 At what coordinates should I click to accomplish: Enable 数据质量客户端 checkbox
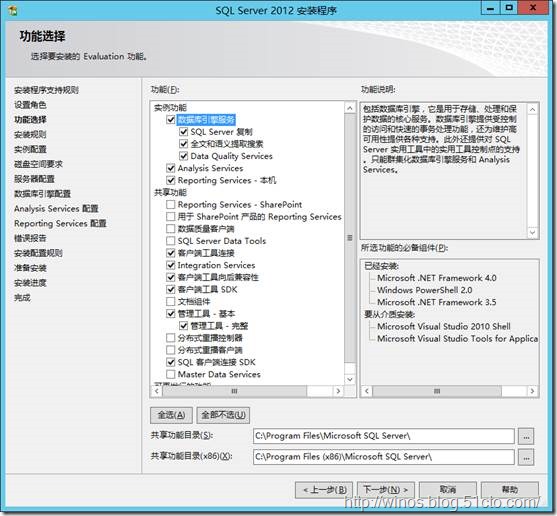point(171,229)
